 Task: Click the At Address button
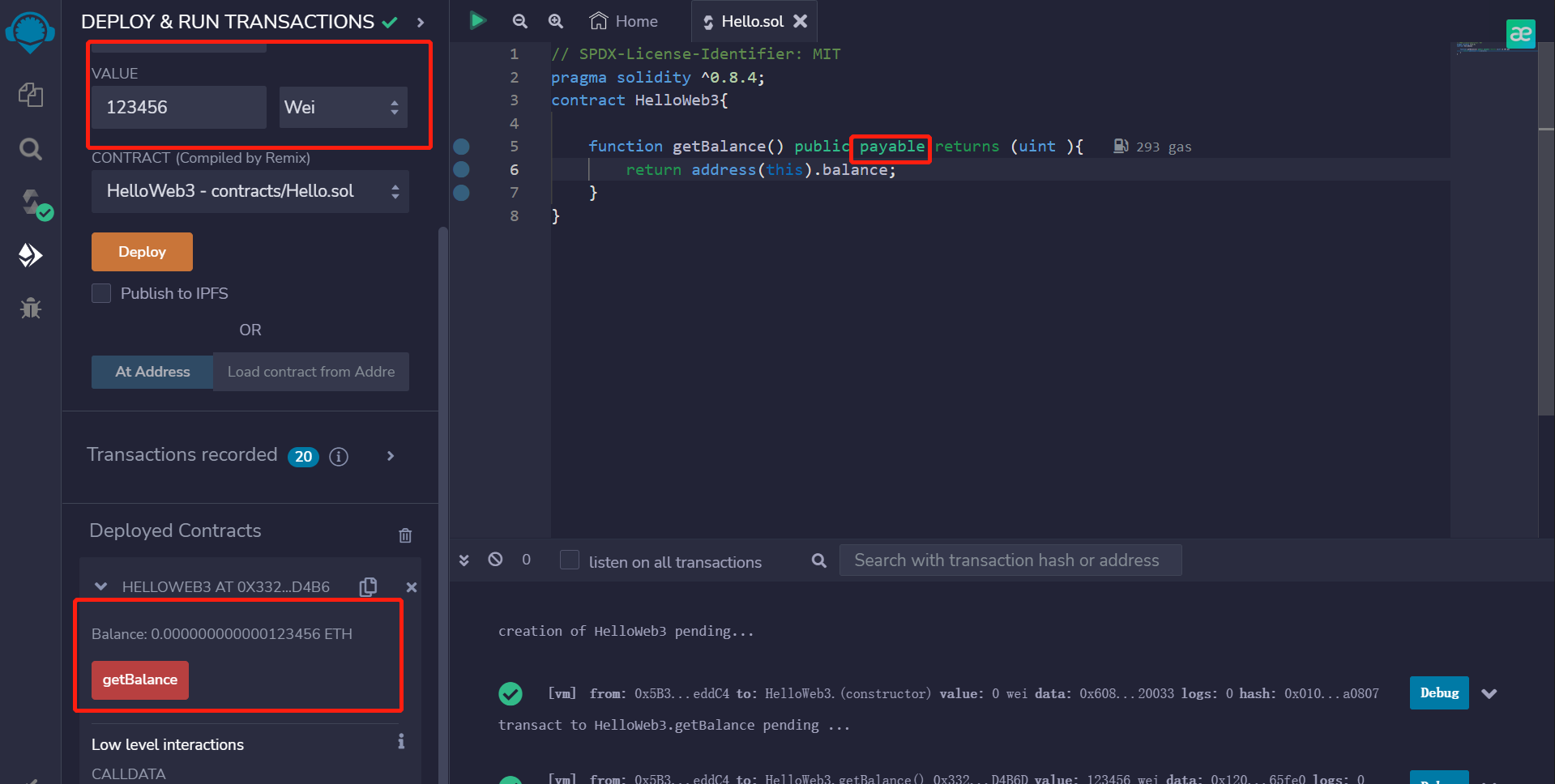click(x=152, y=372)
